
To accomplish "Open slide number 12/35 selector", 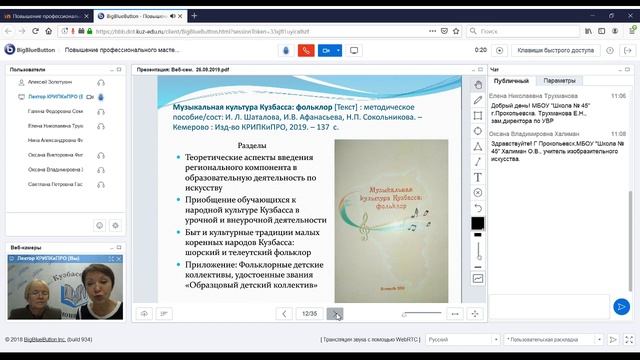I will click(309, 314).
